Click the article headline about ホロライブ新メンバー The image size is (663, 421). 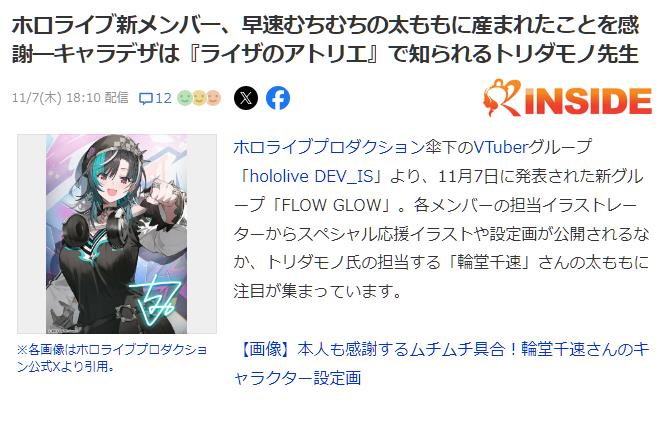click(x=325, y=40)
